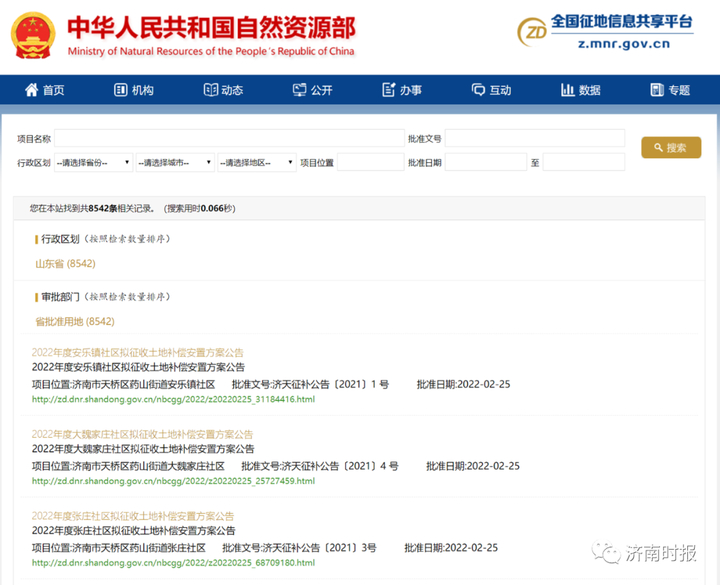
Task: Click the 公开 disclosure monitor icon
Action: [299, 90]
